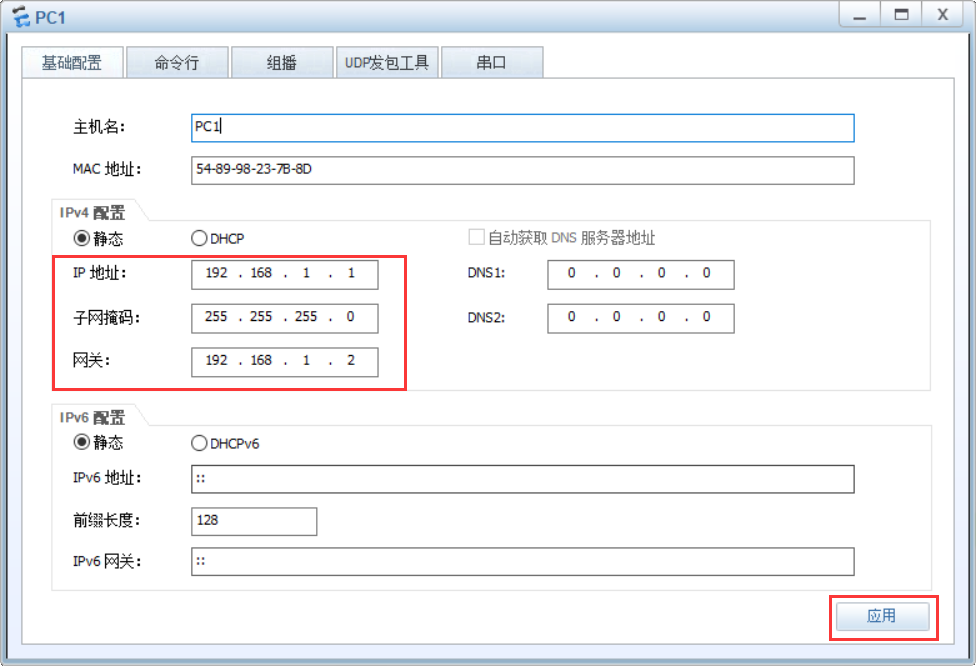Click the last octet of 网关
This screenshot has width=976, height=666.
pos(351,360)
